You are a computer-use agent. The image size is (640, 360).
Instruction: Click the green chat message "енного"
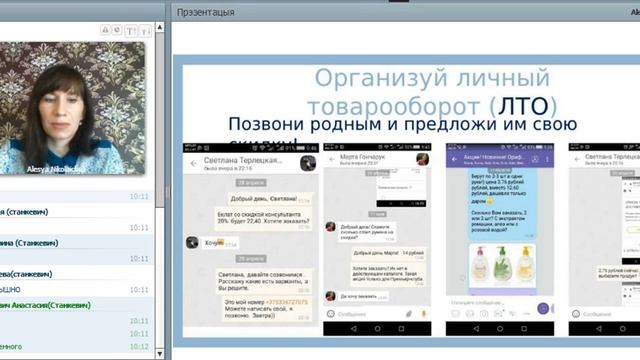tap(11, 347)
